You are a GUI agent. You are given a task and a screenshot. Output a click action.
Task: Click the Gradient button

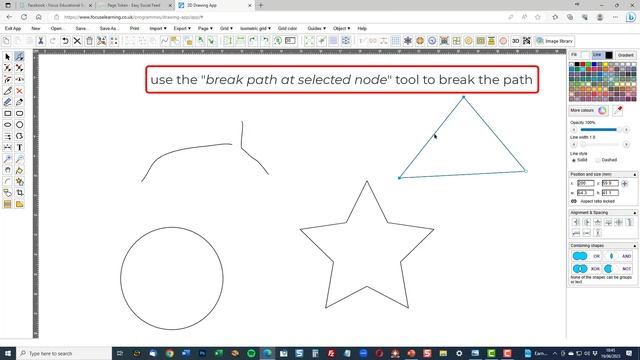tap(625, 55)
